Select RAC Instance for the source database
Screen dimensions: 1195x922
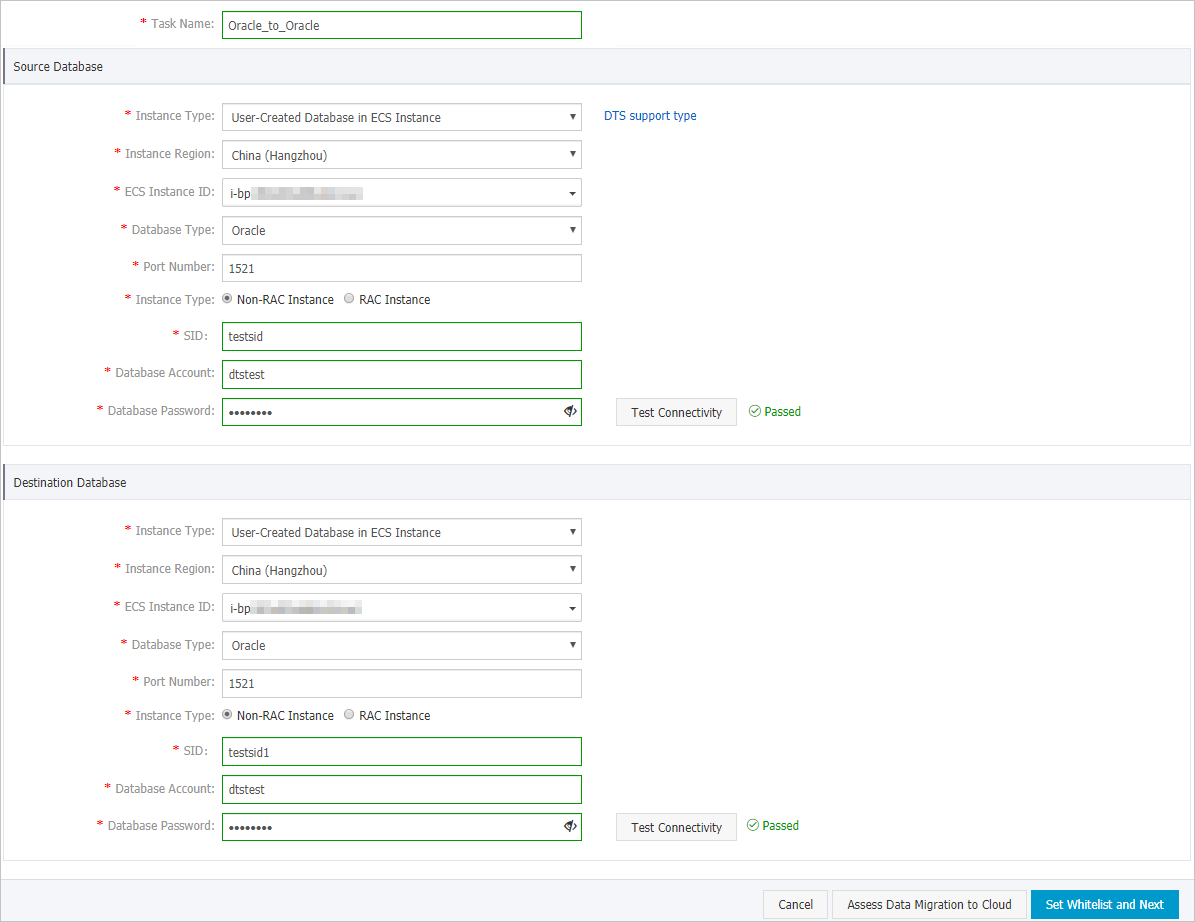point(348,298)
